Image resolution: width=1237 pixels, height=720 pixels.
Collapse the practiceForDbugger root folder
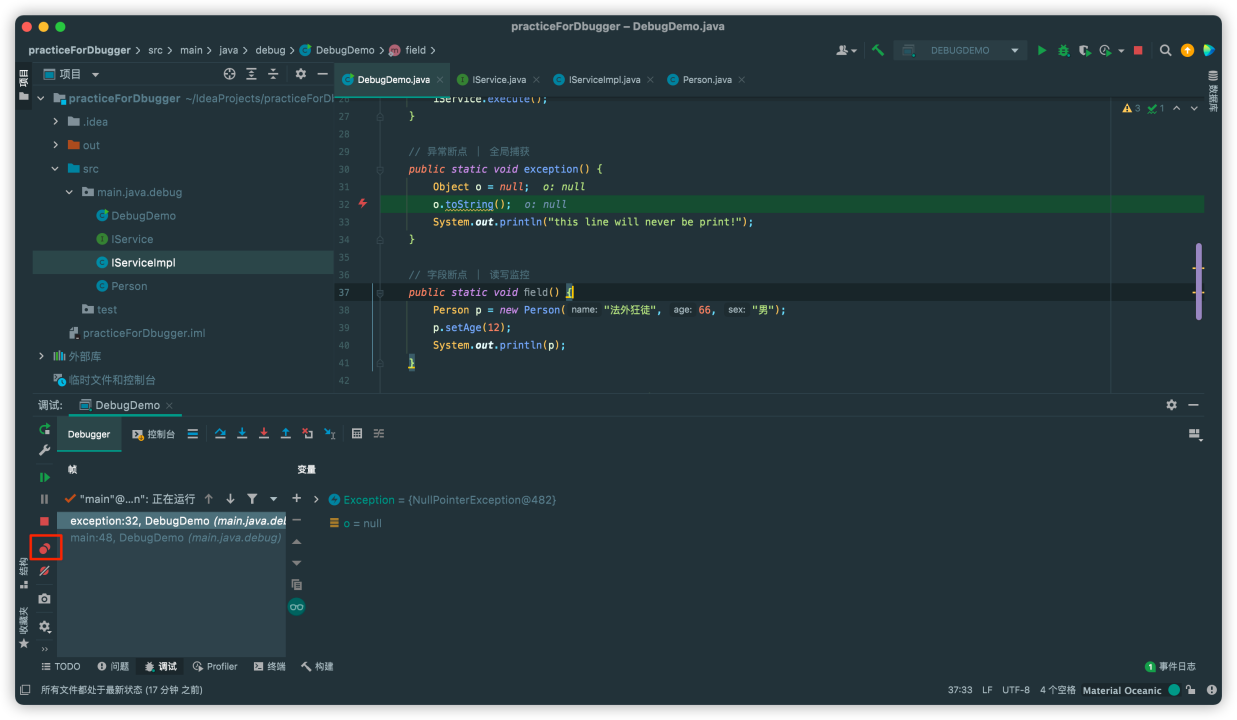click(x=41, y=98)
